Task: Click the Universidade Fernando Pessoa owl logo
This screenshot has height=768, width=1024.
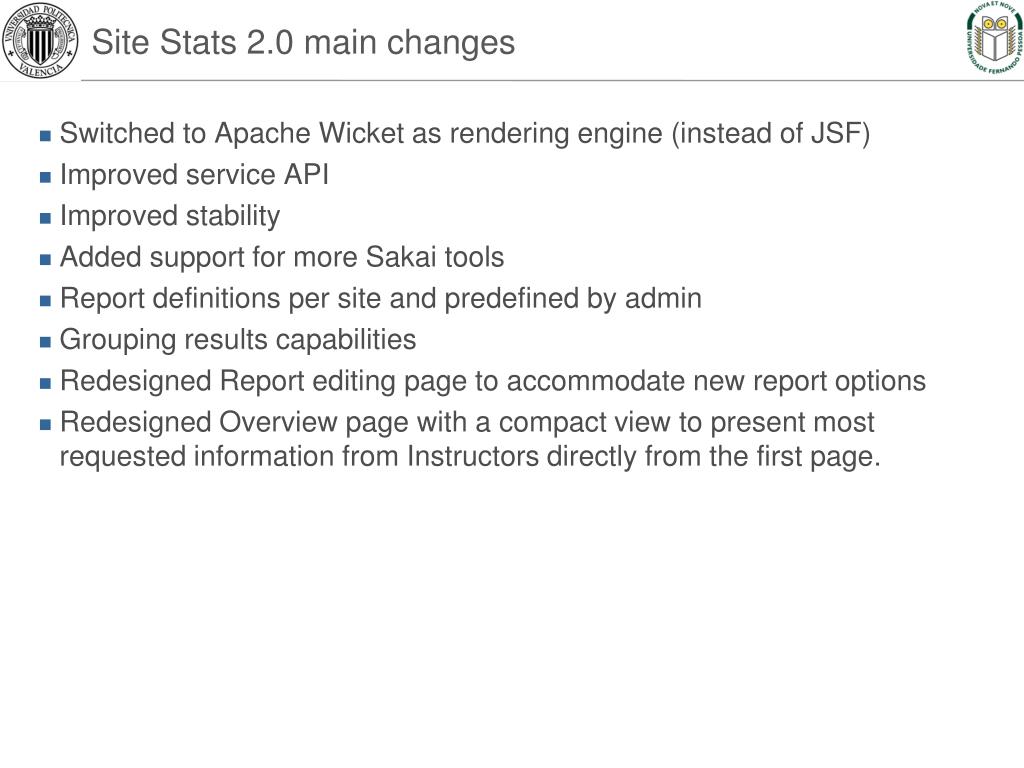Action: click(995, 38)
